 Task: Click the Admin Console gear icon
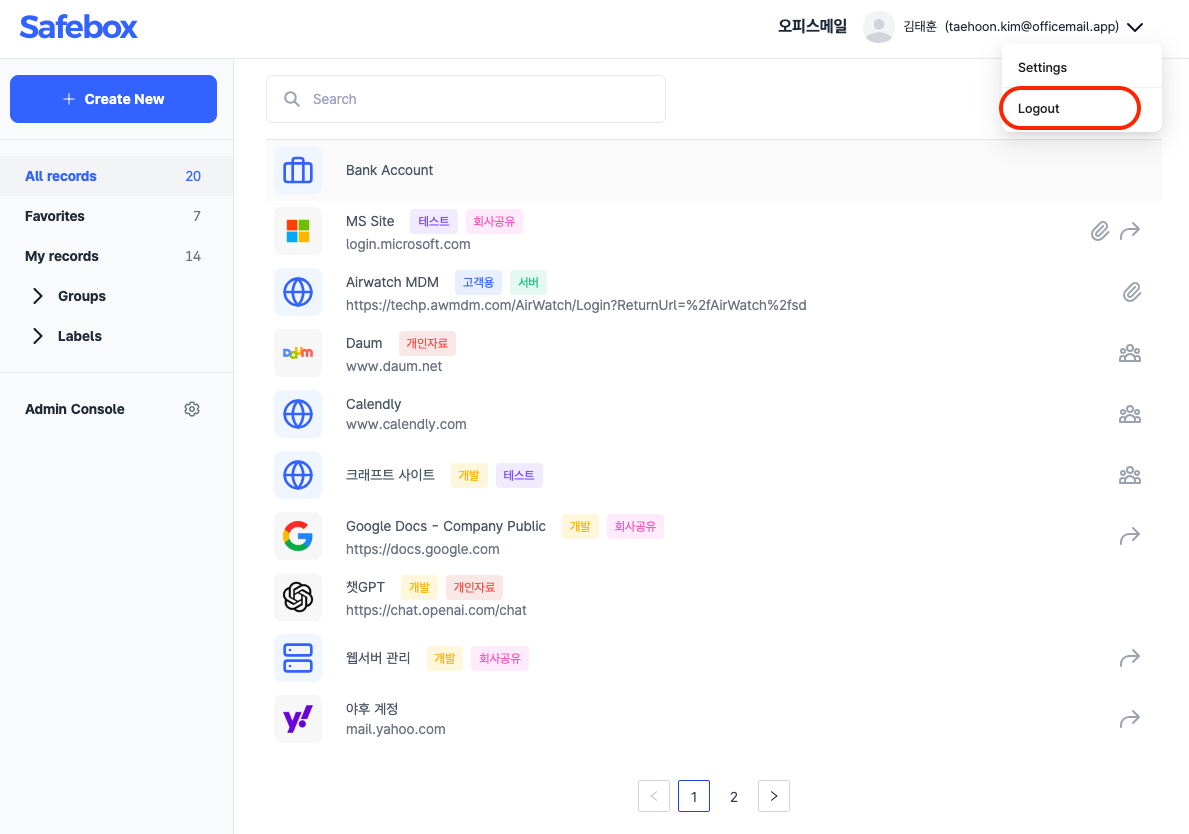[192, 409]
